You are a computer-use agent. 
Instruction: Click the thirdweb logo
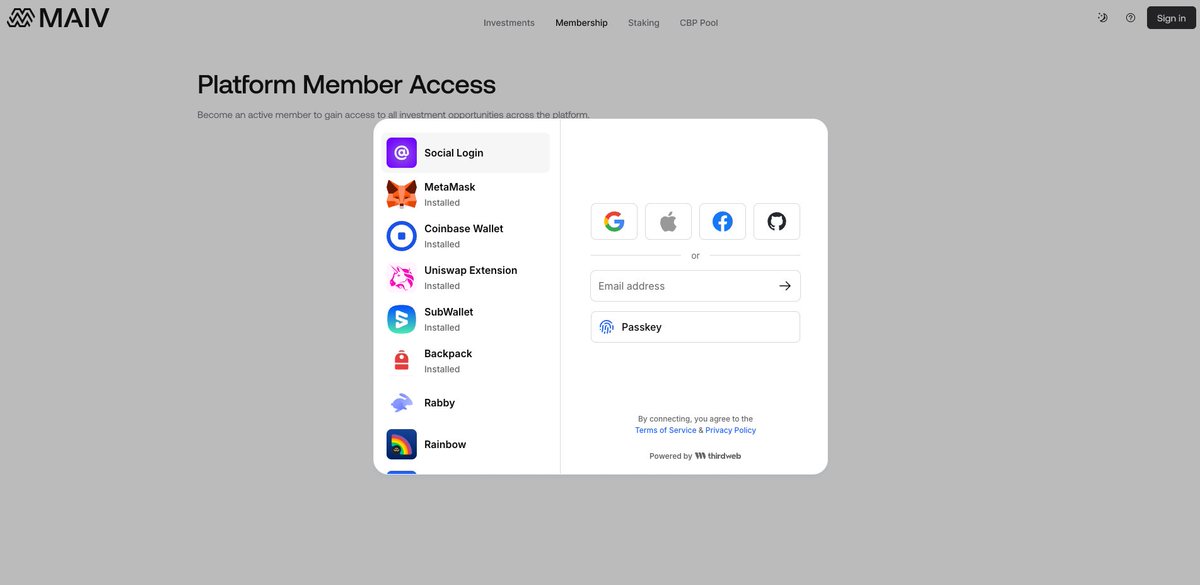coord(718,456)
